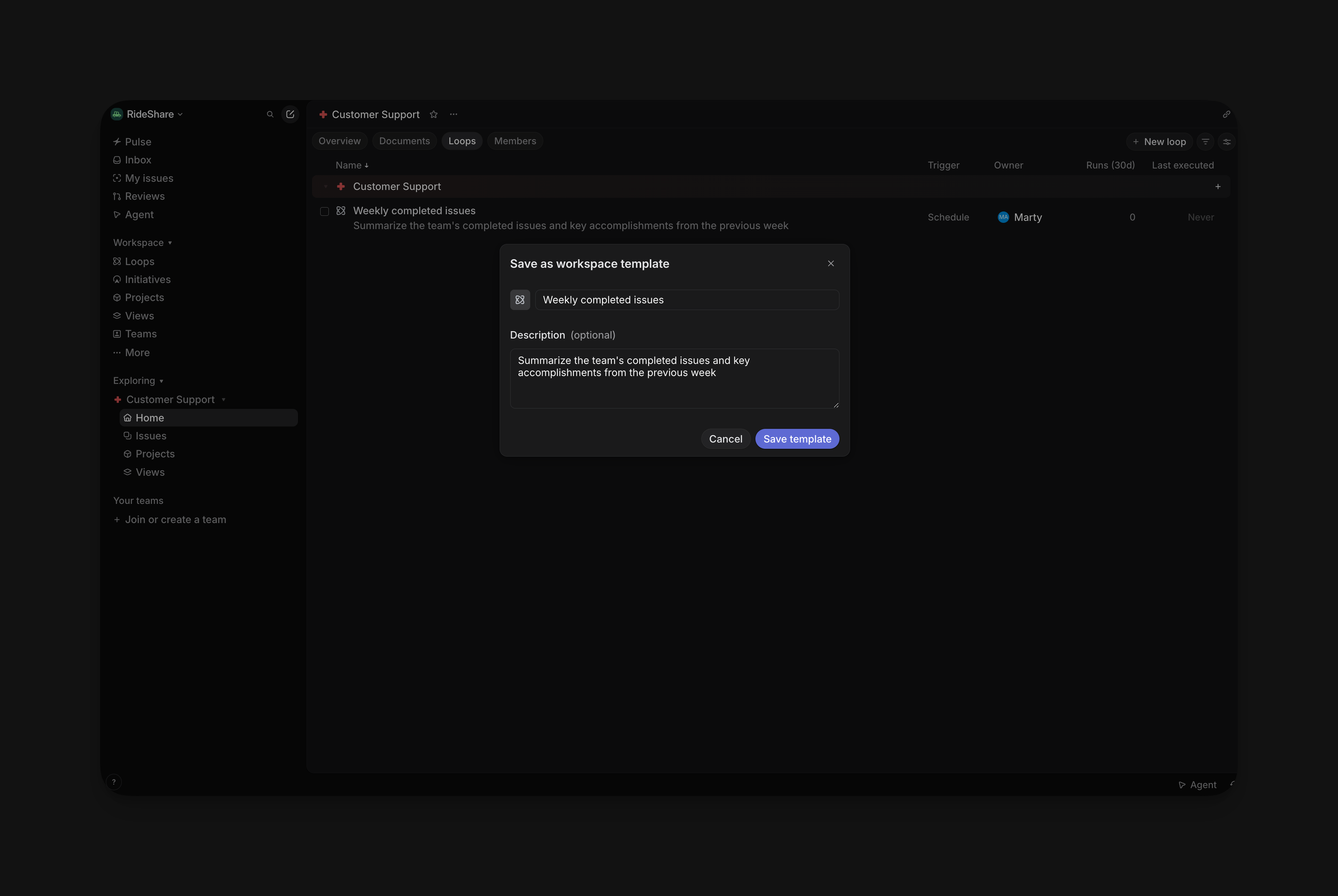Collapse Customer Support team in the sidebar

[223, 399]
